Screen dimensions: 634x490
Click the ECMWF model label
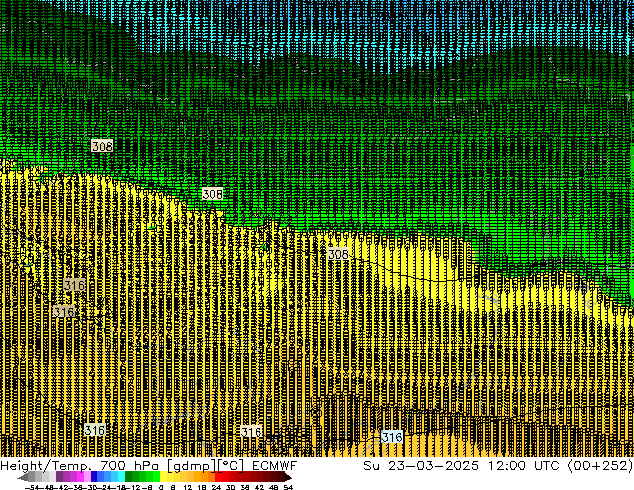tap(274, 465)
